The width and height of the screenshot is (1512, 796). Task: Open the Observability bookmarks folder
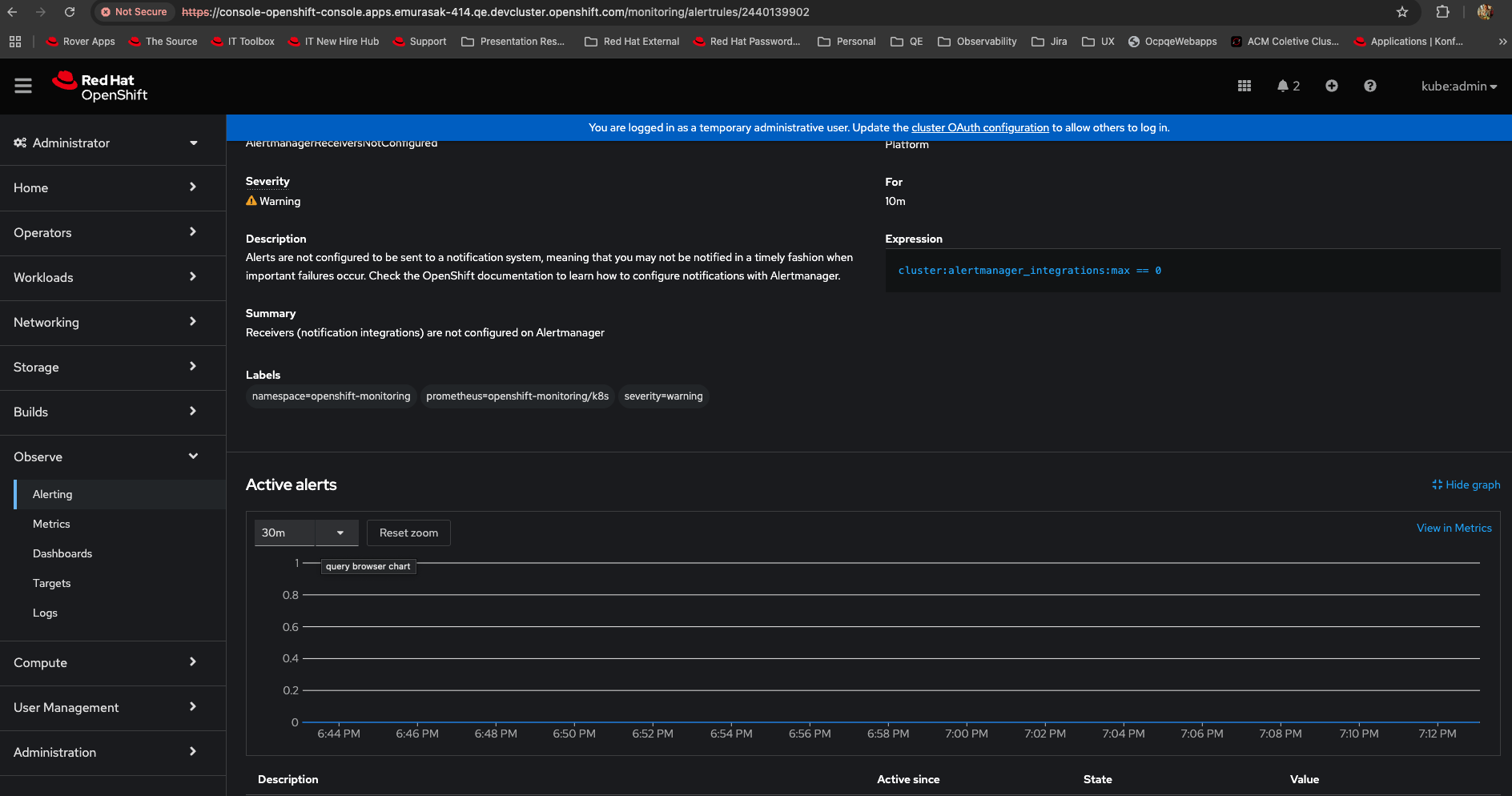tap(977, 42)
